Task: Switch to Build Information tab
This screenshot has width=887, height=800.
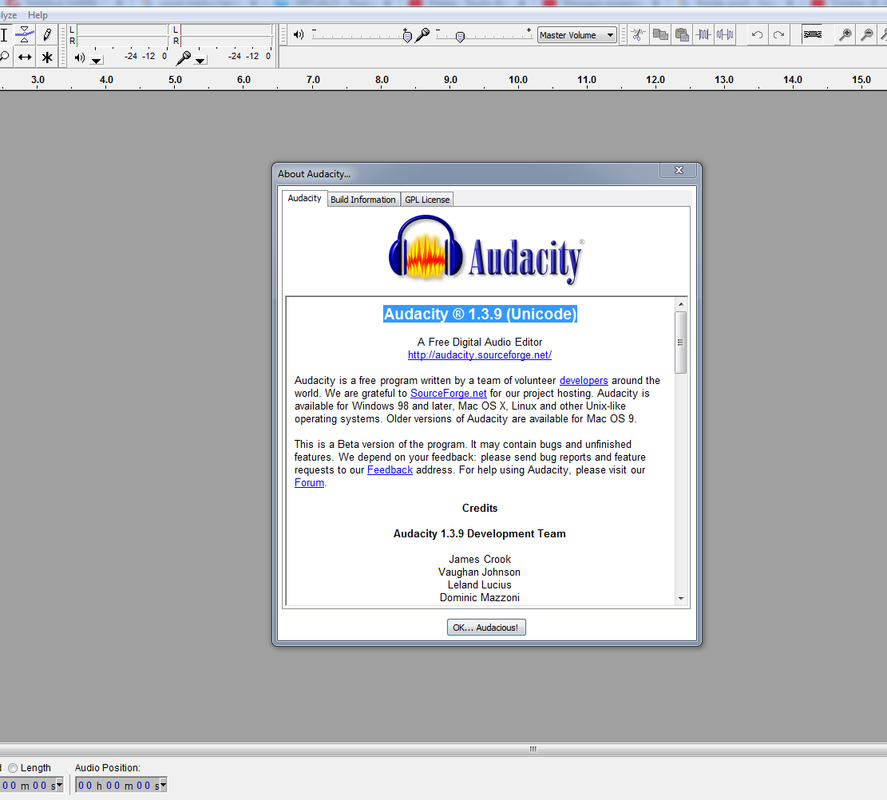Action: pyautogui.click(x=363, y=200)
